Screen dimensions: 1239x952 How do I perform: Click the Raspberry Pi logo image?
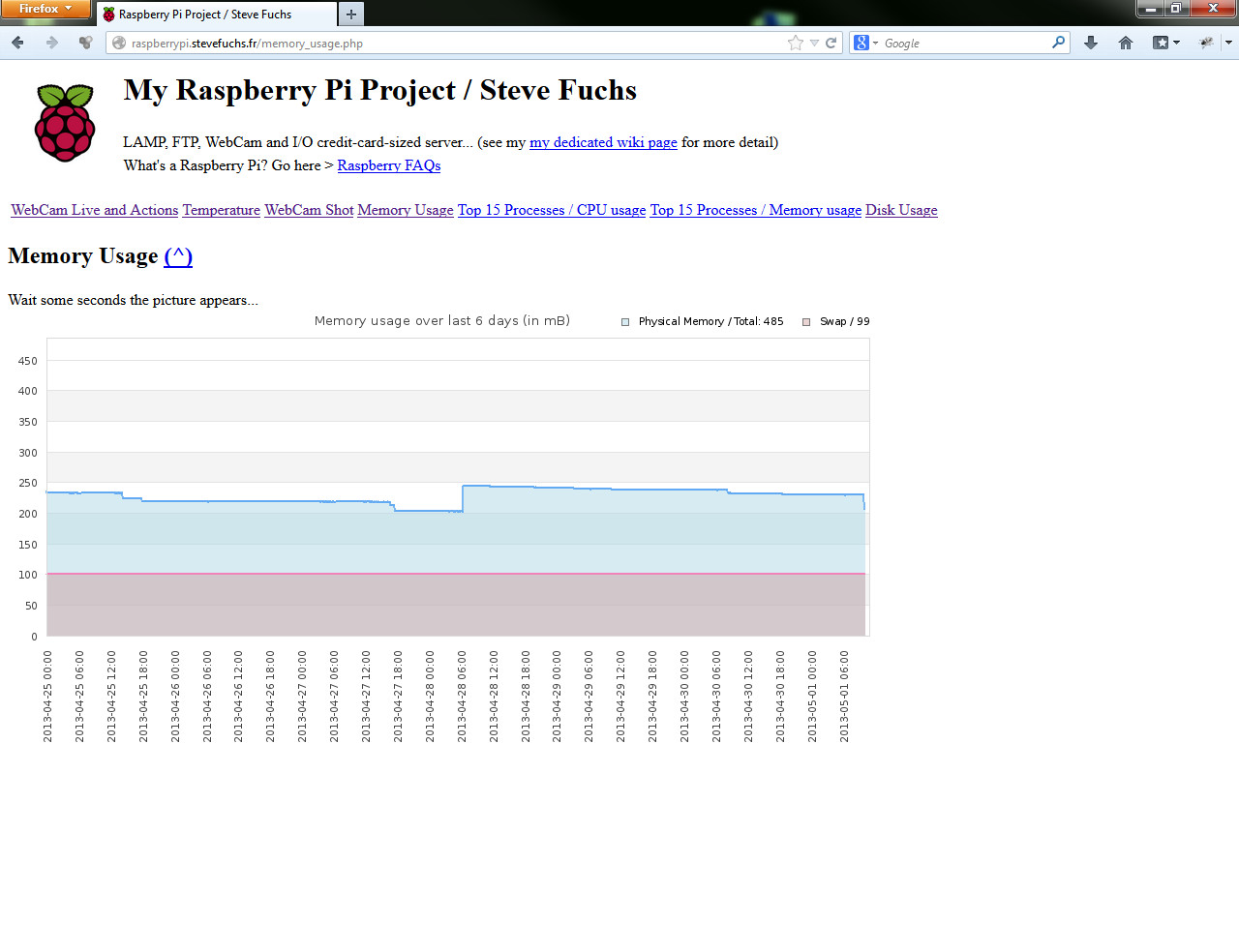coord(65,123)
